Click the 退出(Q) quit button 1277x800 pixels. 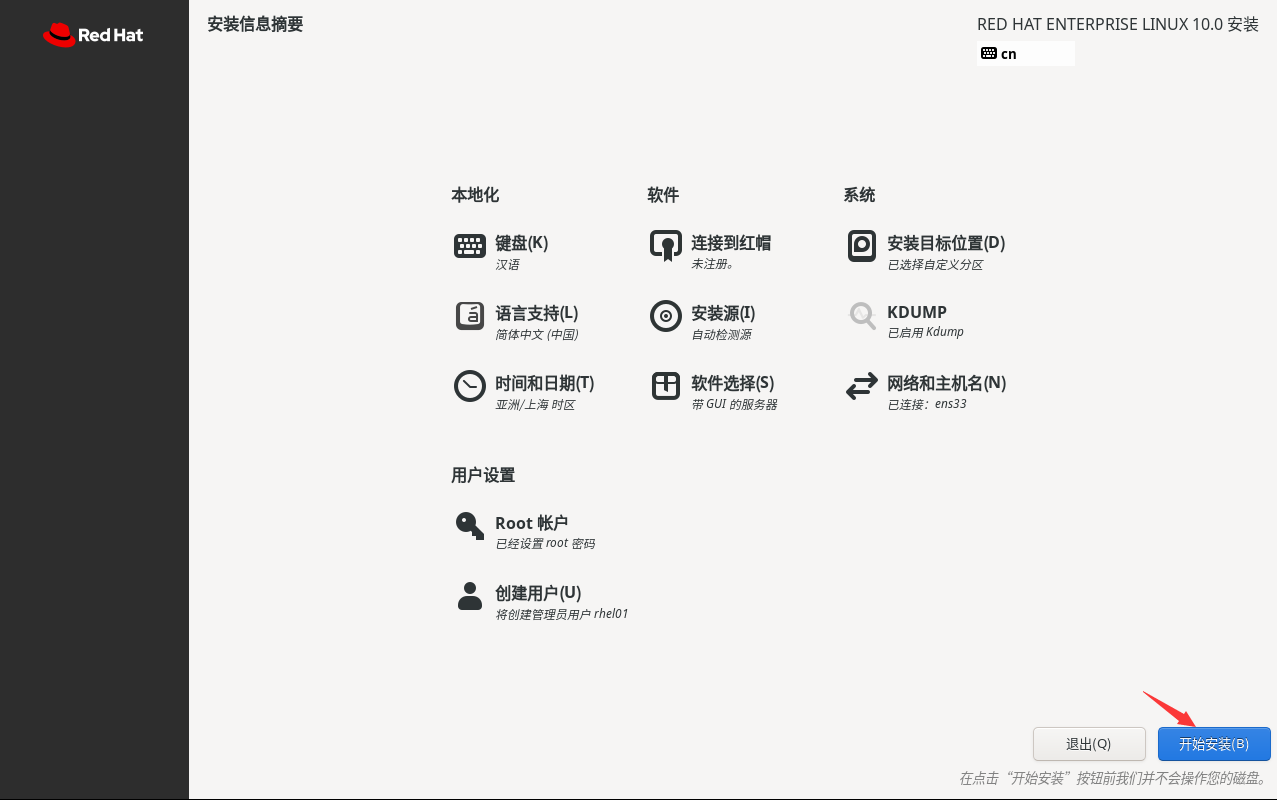(1089, 744)
